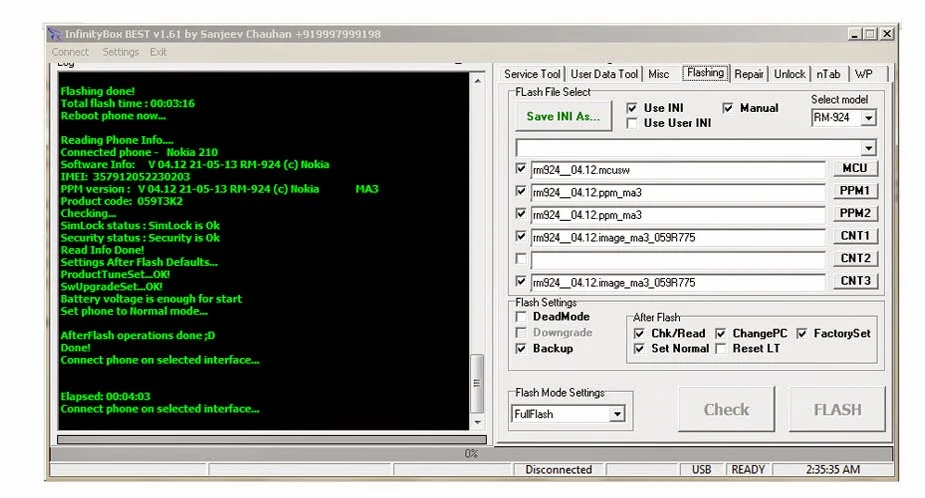Image resolution: width=925 pixels, height=498 pixels.
Task: Click the log scrollbar thumb
Action: coord(477,384)
